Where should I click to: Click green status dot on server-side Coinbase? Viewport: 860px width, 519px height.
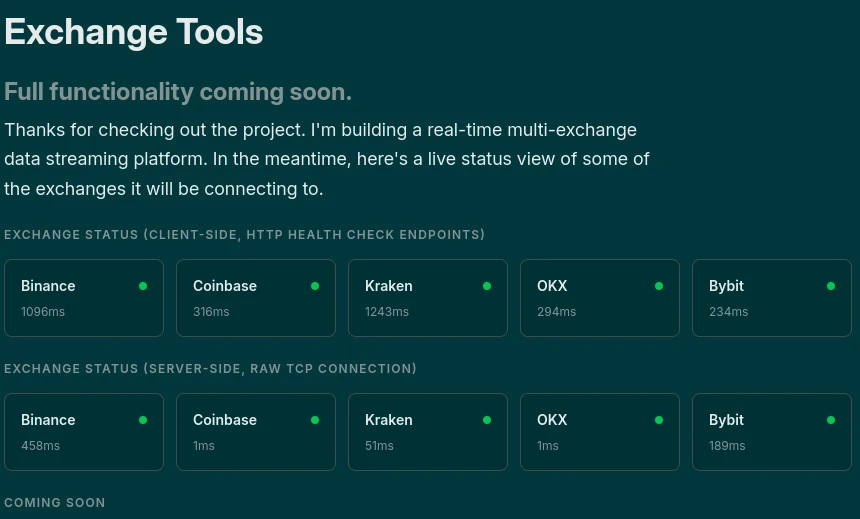pos(315,420)
